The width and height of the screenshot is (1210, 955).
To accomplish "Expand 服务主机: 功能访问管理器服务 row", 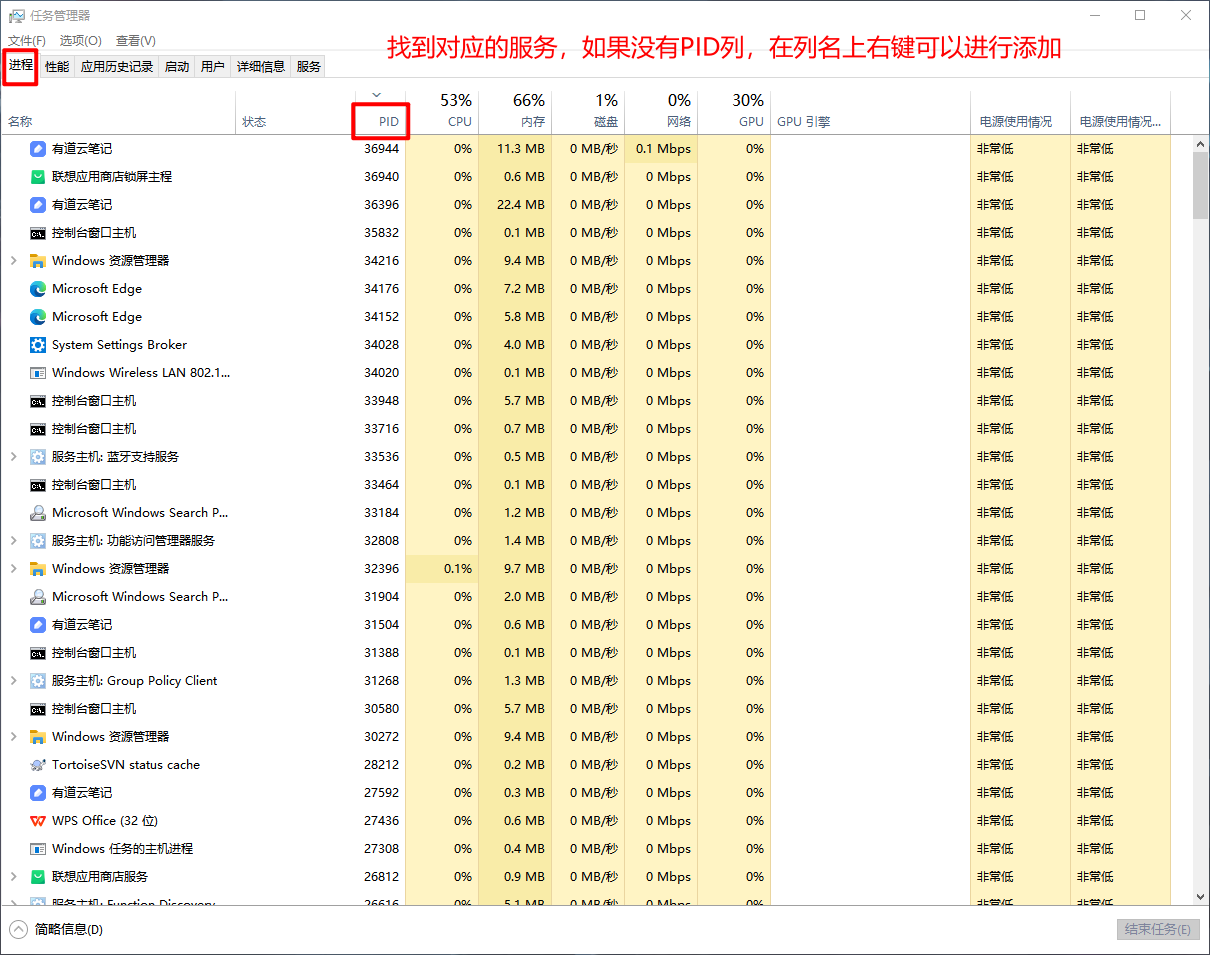I will pyautogui.click(x=13, y=540).
